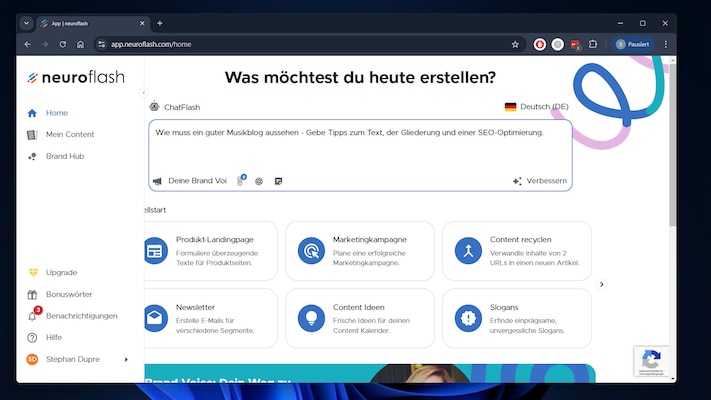Click the globe icon in the prompt bar

coord(259,181)
